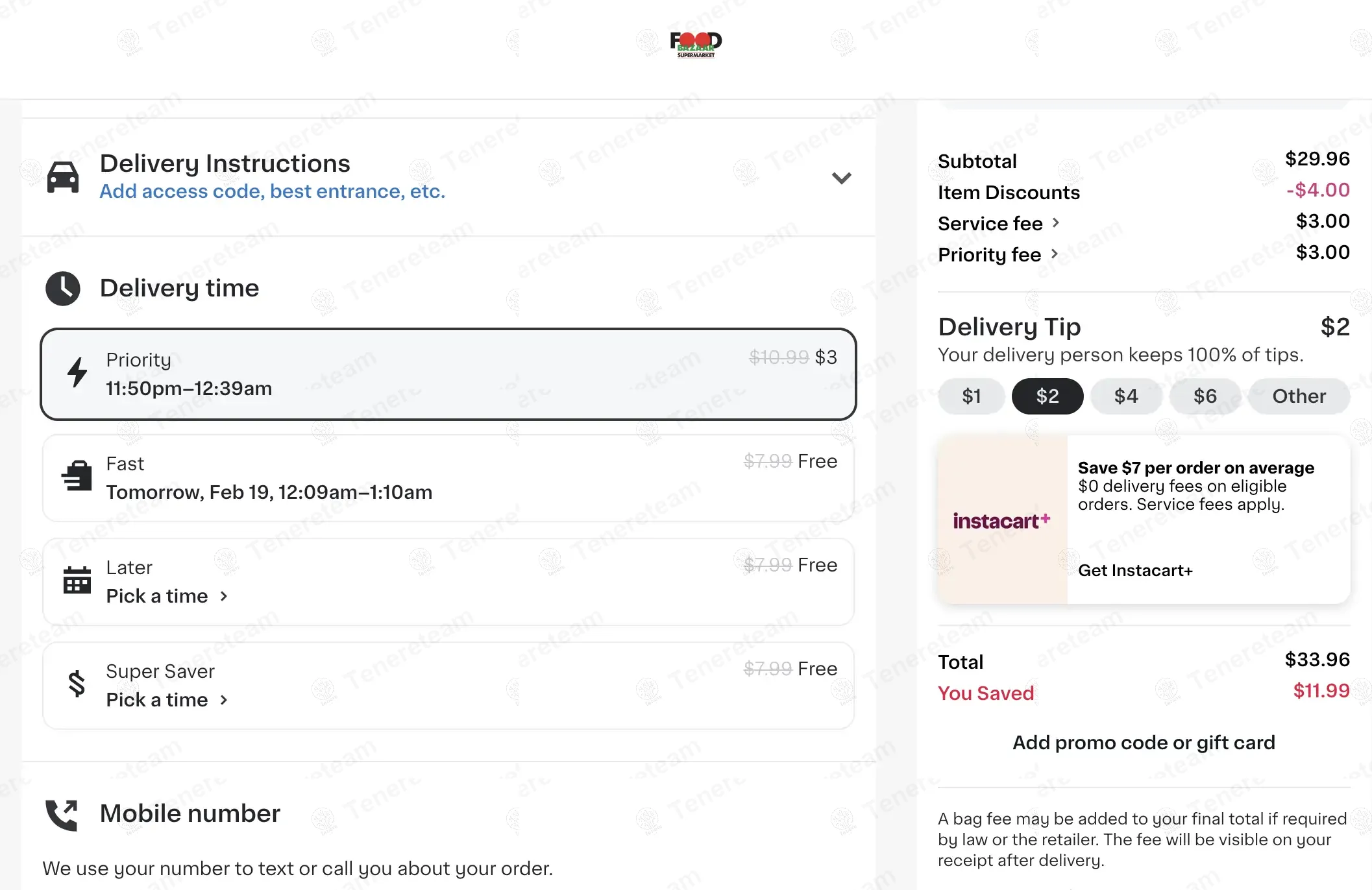Select the $1 delivery tip
Image resolution: width=1372 pixels, height=890 pixels.
click(971, 396)
